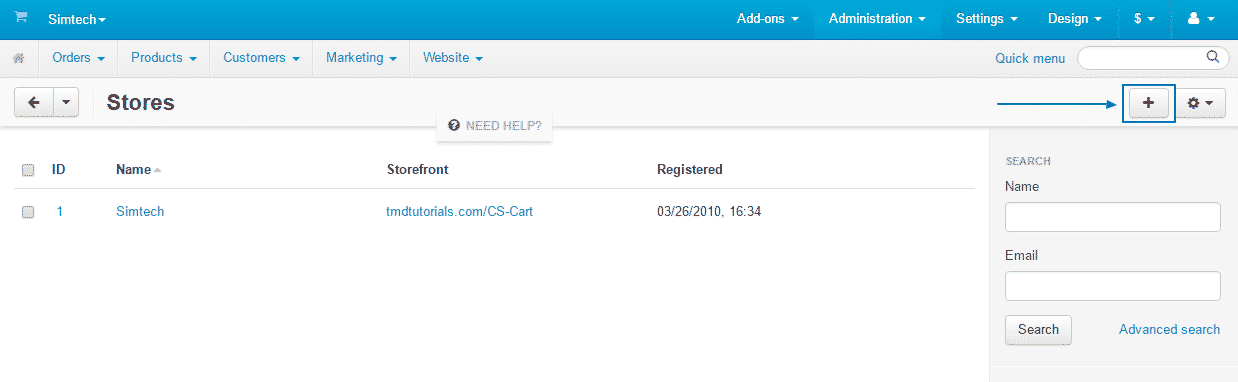Open the Advanced search link
Viewport: 1238px width, 382px height.
[x=1169, y=329]
